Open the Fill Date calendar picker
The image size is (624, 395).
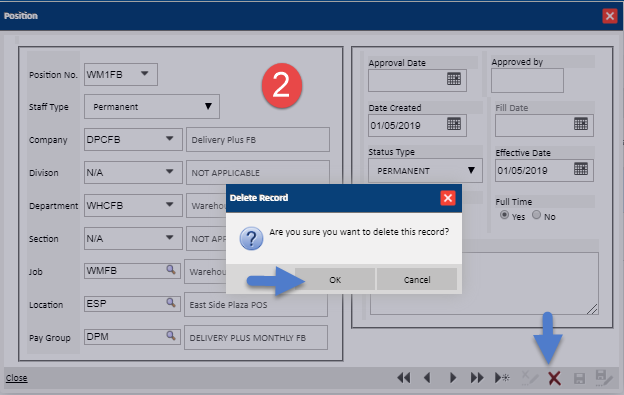click(x=581, y=124)
